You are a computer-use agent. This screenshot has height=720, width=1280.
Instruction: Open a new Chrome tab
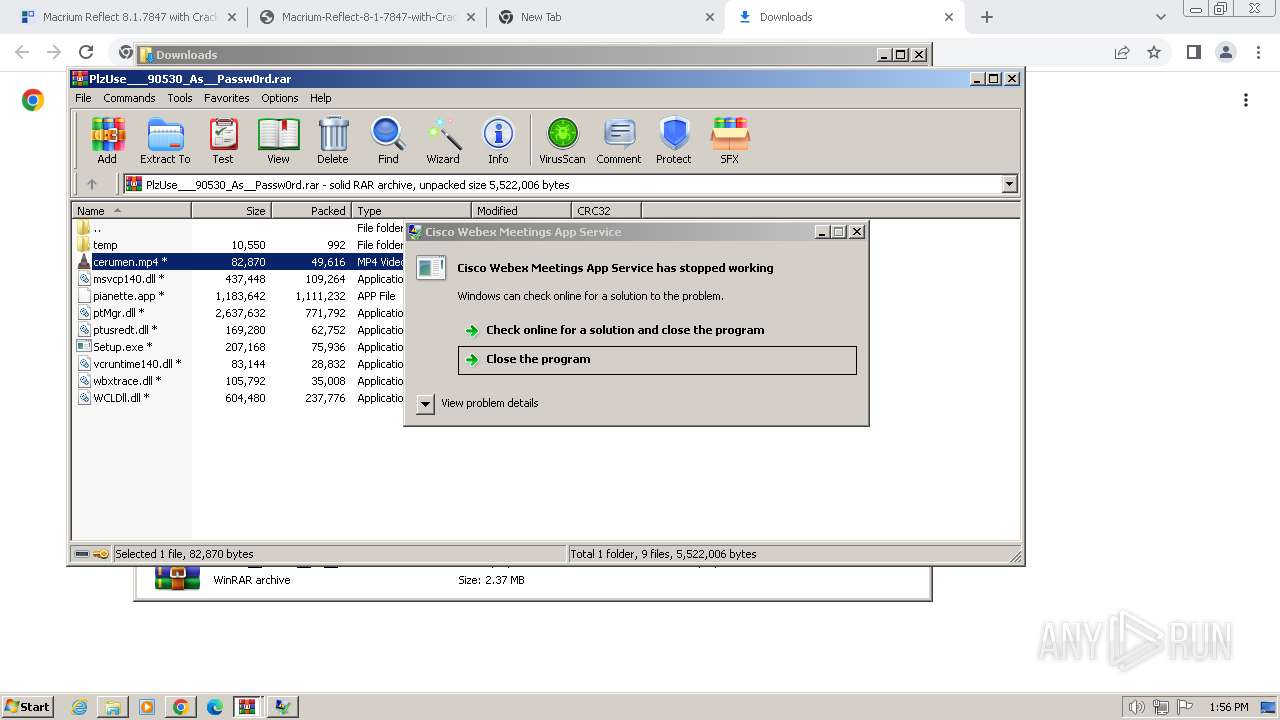987,17
